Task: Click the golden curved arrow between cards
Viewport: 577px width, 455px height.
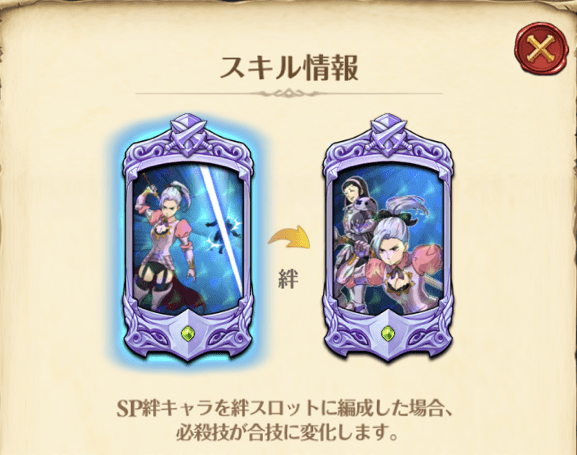Action: pyautogui.click(x=290, y=239)
